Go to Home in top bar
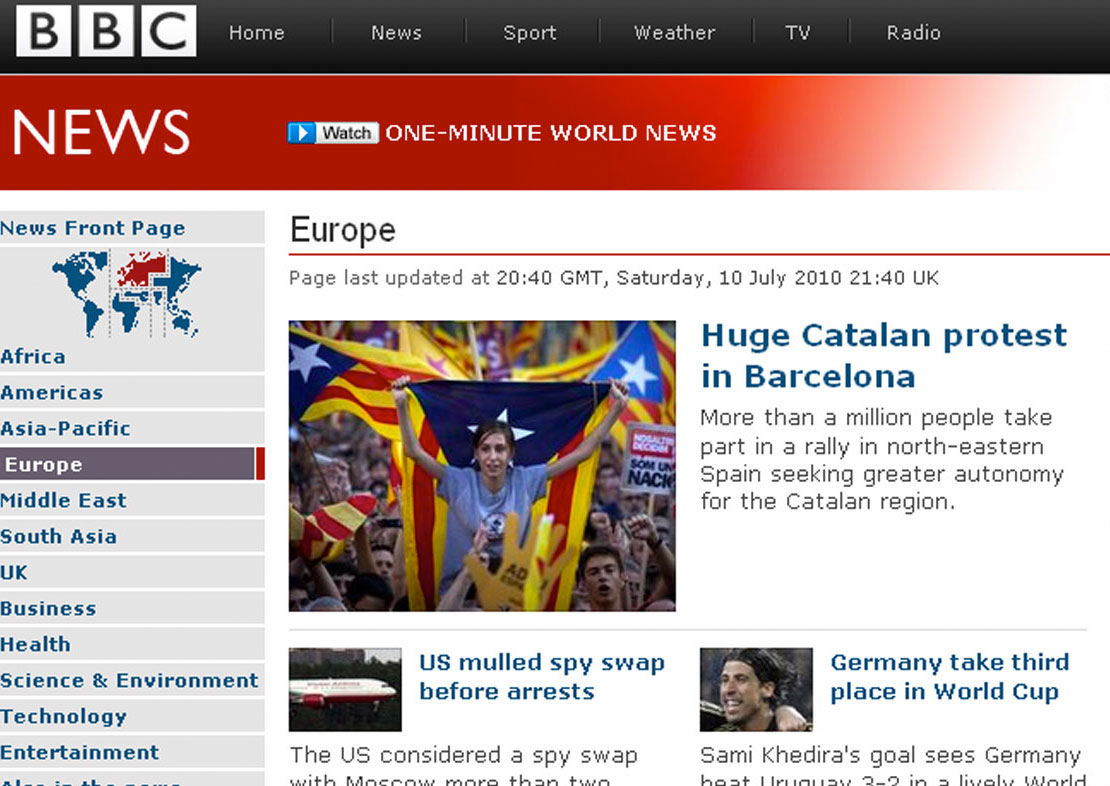This screenshot has width=1110, height=786. tap(256, 33)
